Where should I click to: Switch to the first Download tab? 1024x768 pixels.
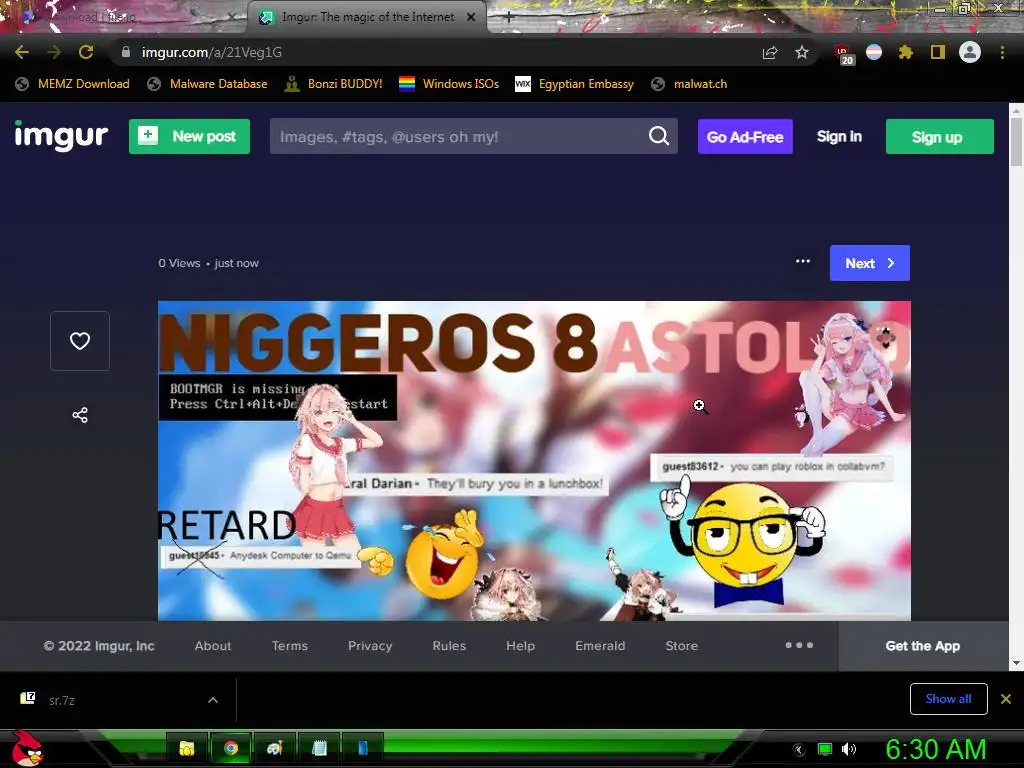pos(124,18)
